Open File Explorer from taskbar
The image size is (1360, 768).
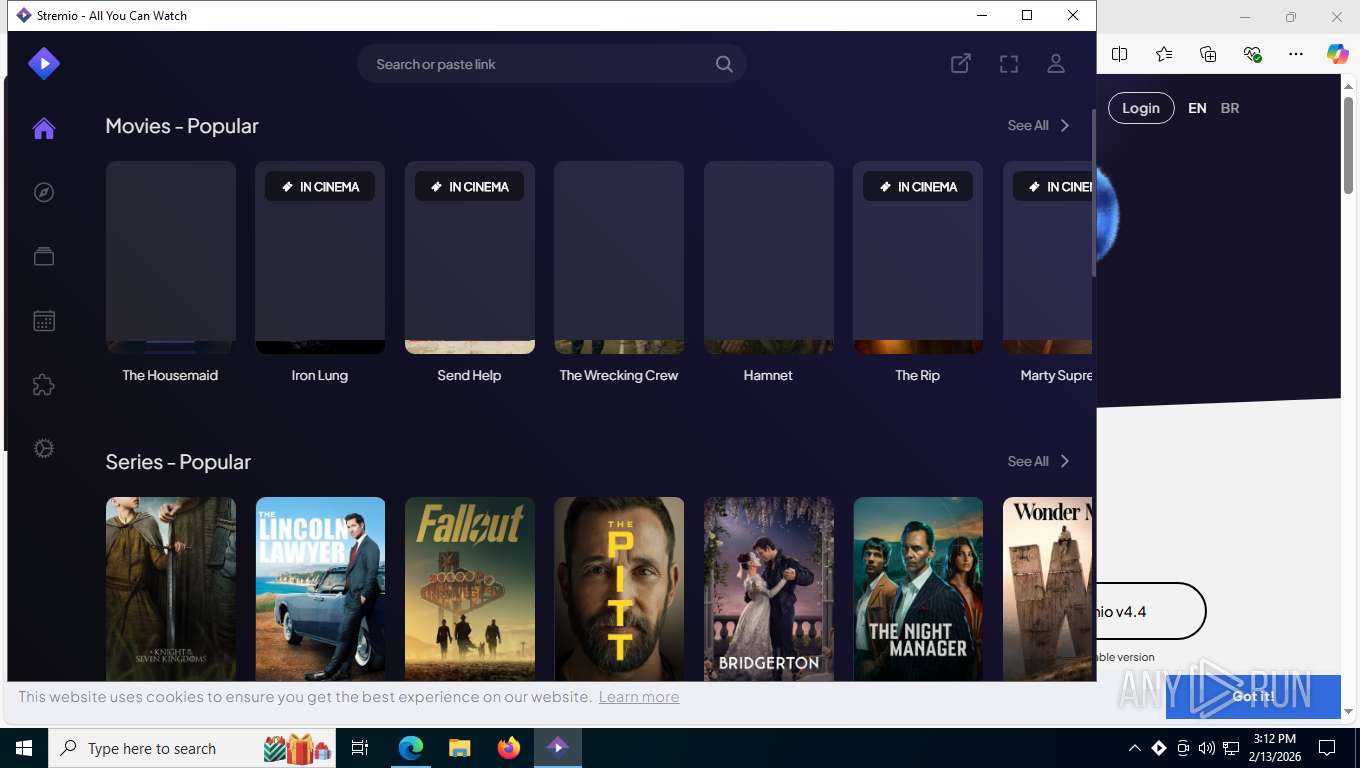[459, 748]
